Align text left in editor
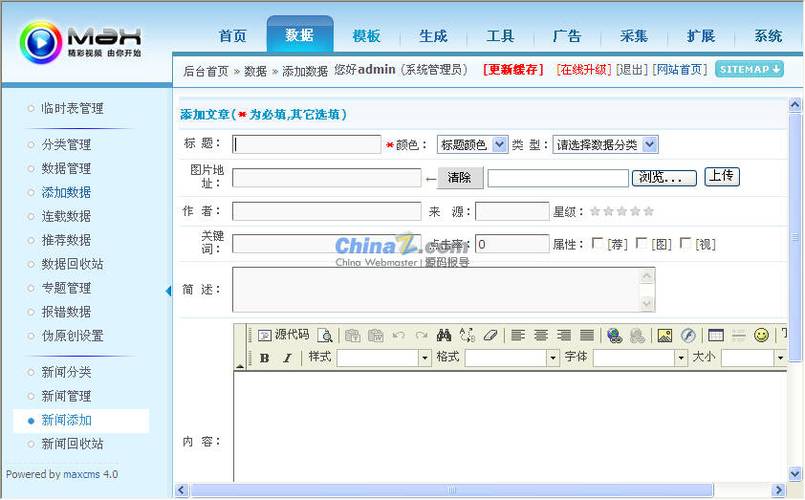The height and width of the screenshot is (500, 805). 518,335
